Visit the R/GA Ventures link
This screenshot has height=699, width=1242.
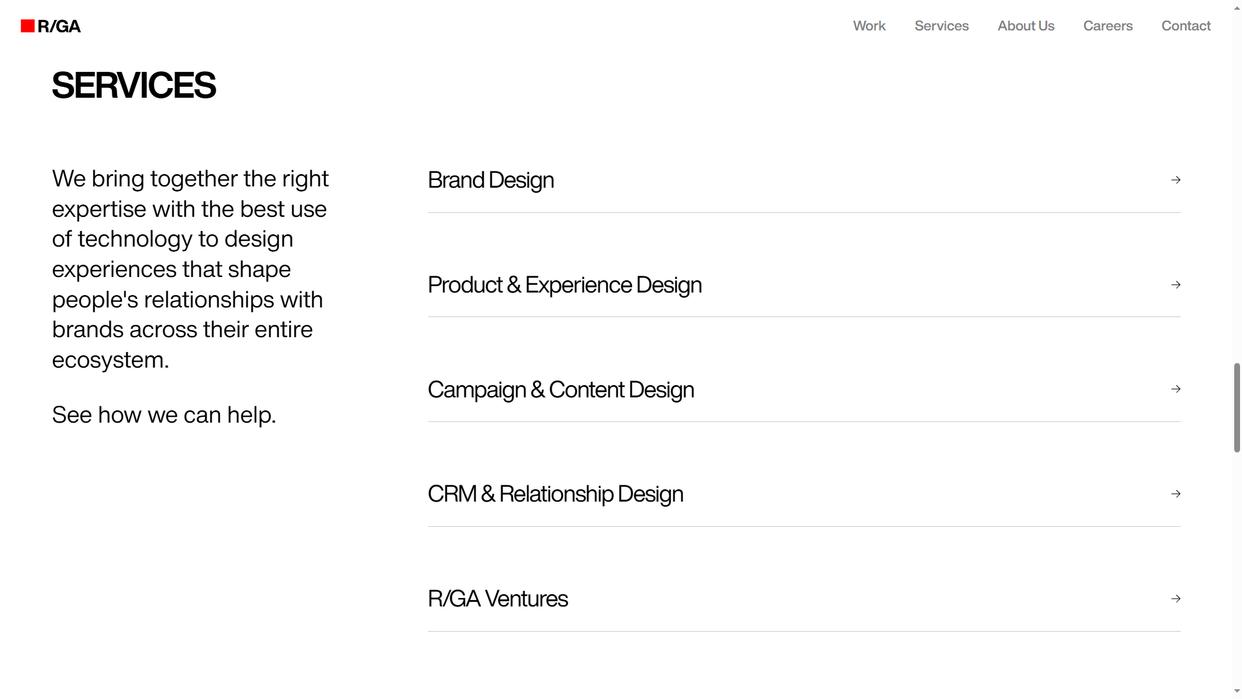point(497,599)
